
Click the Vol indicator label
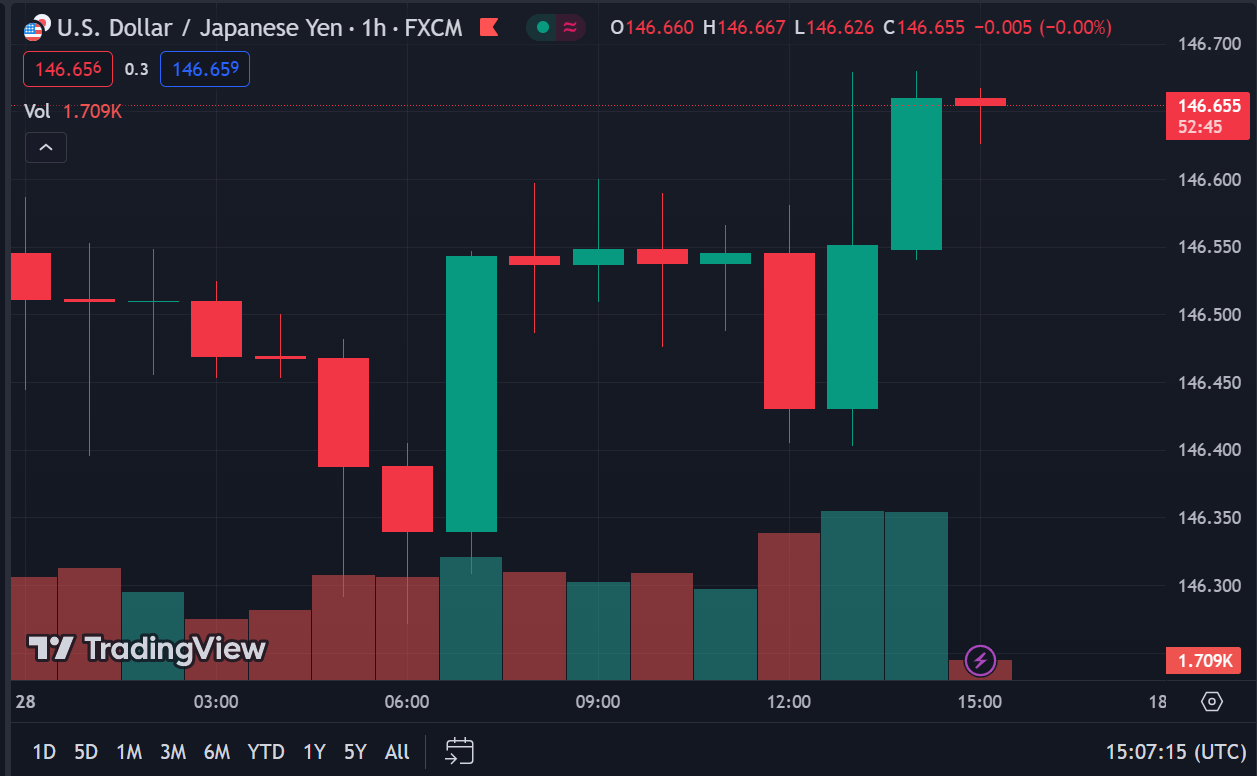click(37, 111)
